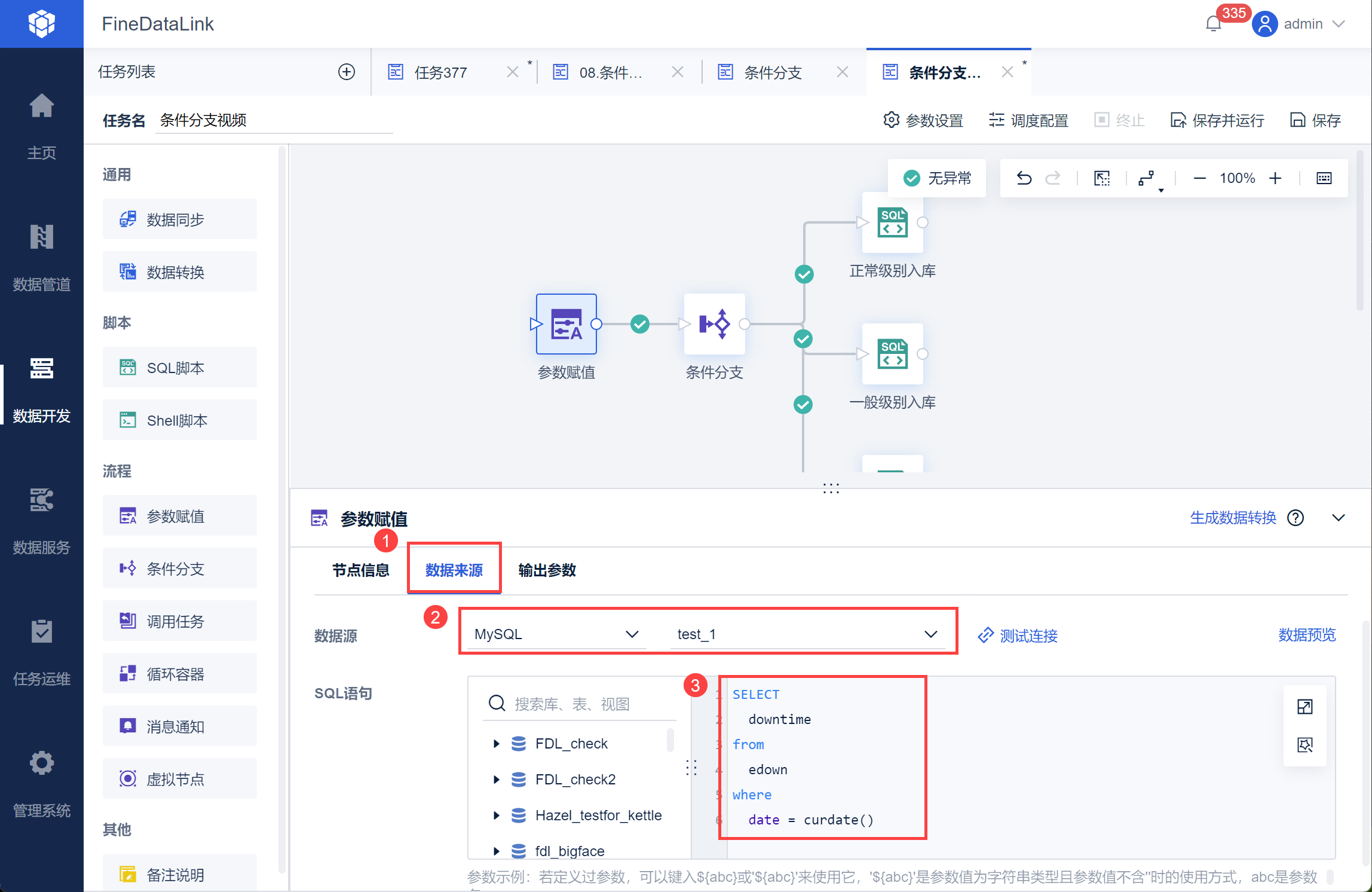The height and width of the screenshot is (892, 1372).
Task: Open the 数据开发 sidebar section
Action: pos(42,389)
